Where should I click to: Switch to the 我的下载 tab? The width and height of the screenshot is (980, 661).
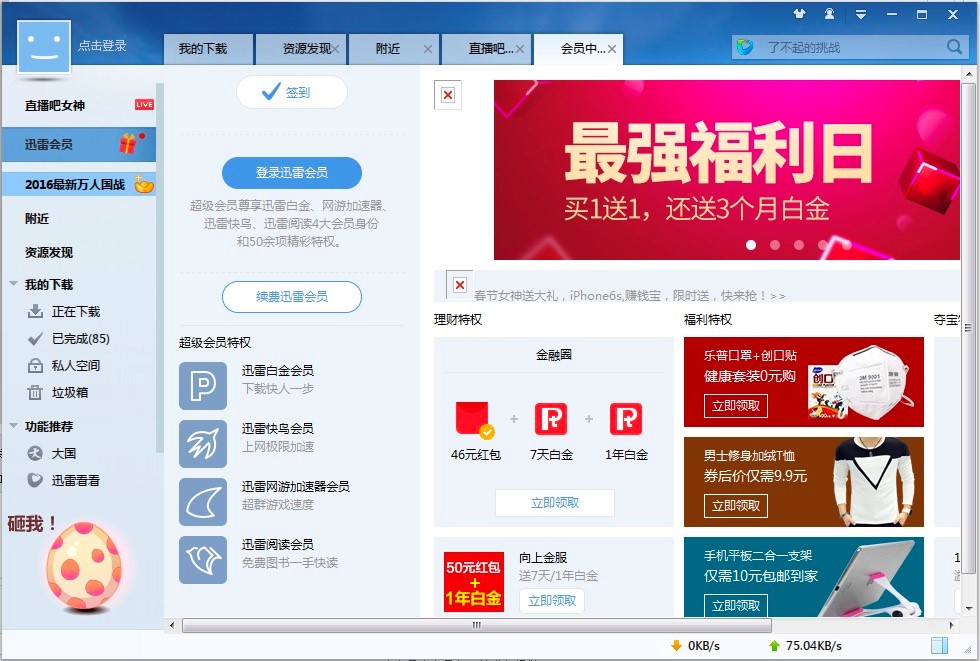click(x=209, y=49)
